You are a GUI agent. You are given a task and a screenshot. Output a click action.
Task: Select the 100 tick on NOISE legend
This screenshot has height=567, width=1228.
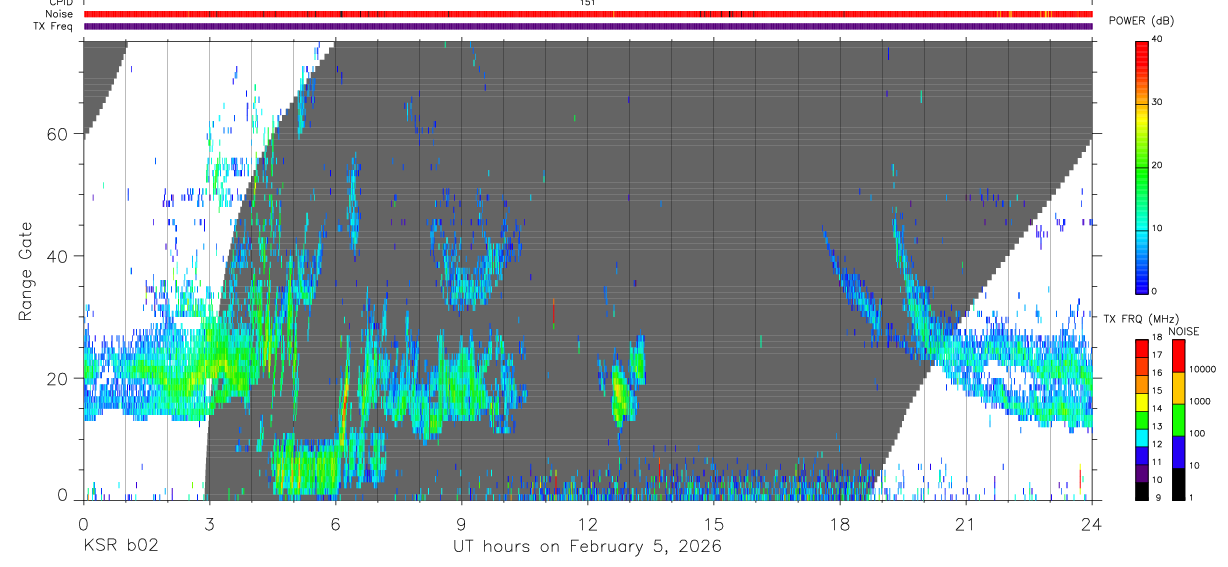[1197, 433]
